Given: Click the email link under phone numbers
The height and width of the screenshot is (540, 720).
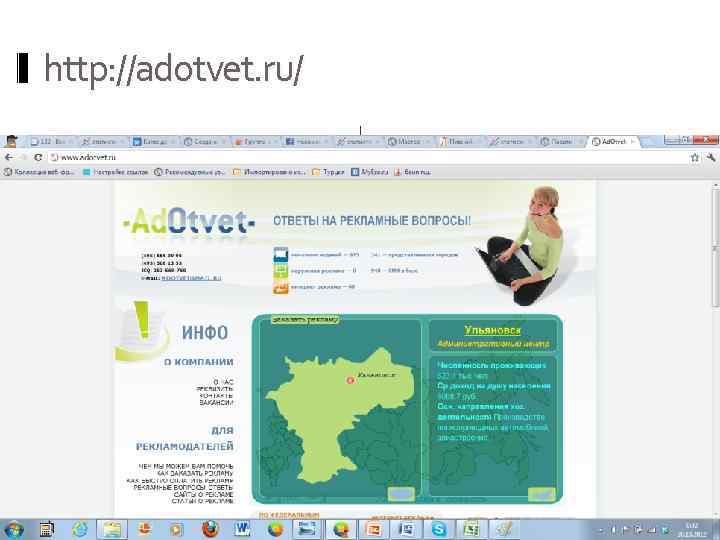Looking at the screenshot, I should coord(191,278).
